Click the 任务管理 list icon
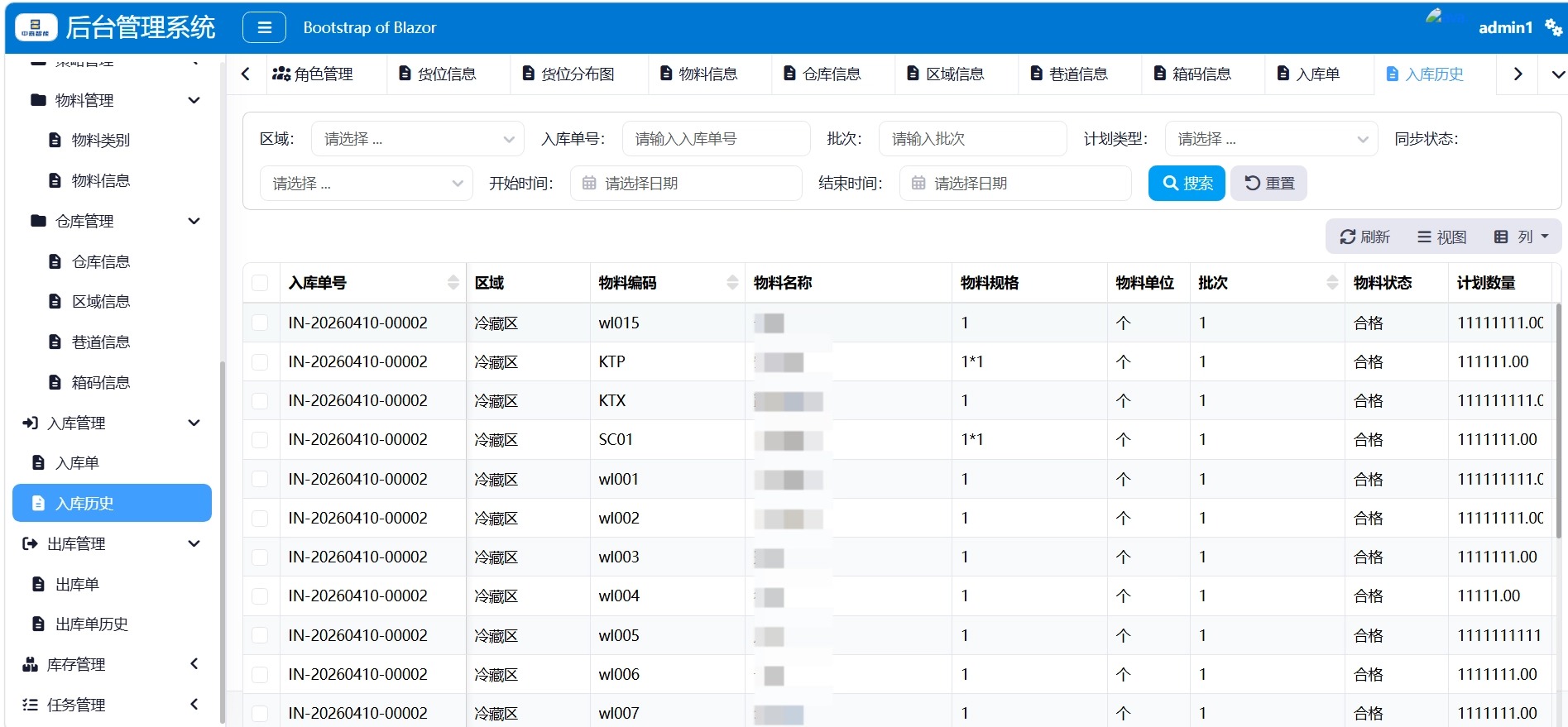 pyautogui.click(x=31, y=705)
